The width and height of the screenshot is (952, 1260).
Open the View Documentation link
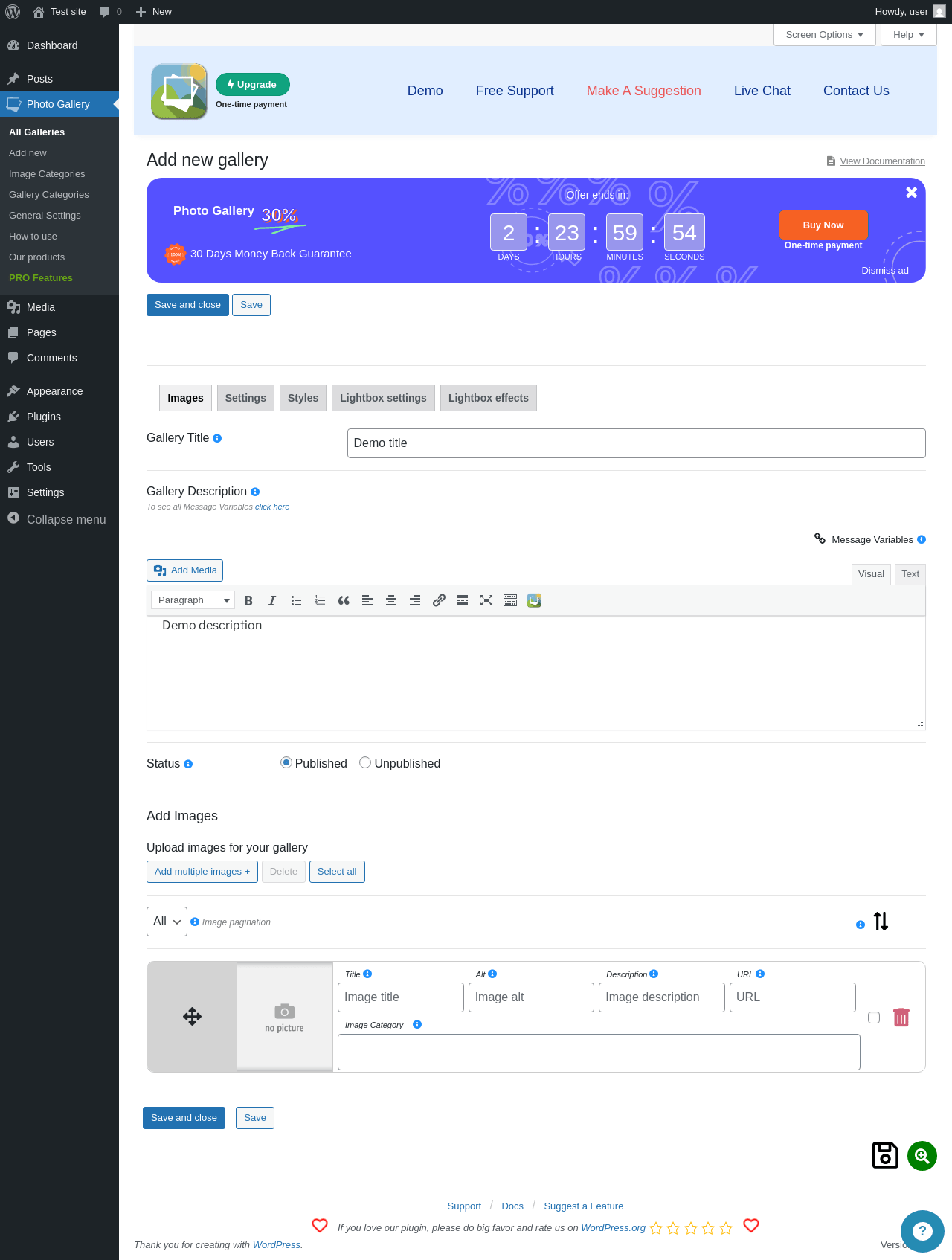tap(882, 161)
